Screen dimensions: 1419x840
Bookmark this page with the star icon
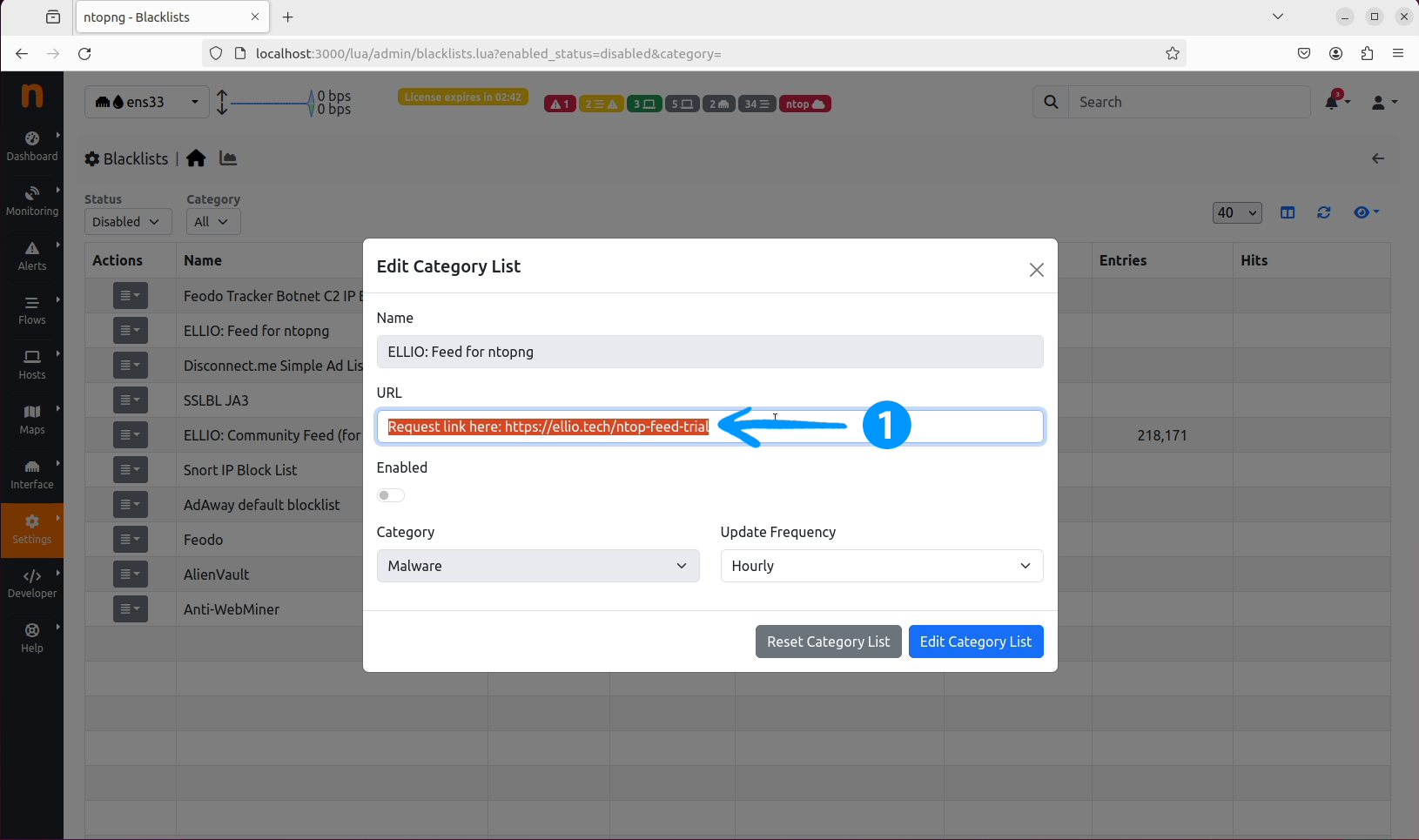[x=1172, y=53]
